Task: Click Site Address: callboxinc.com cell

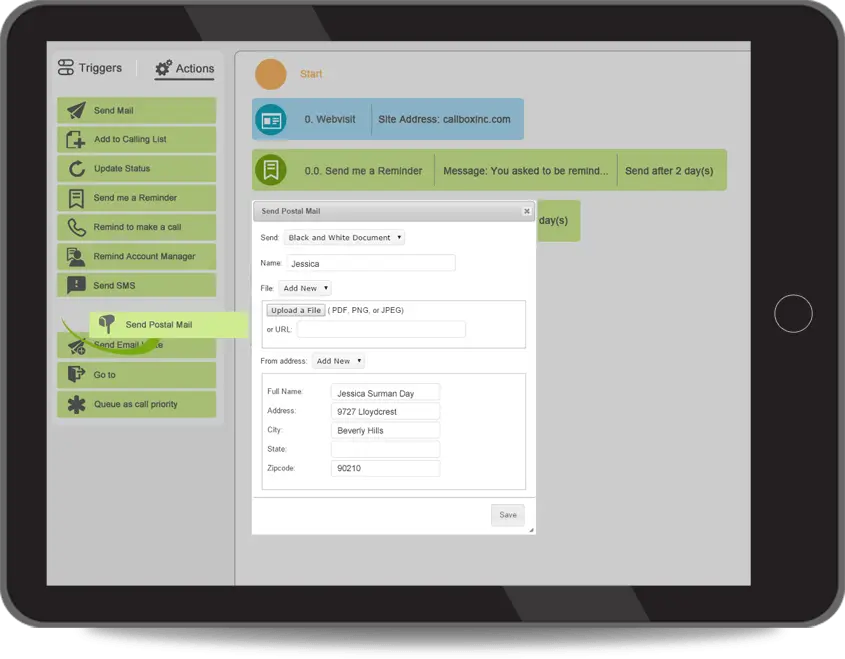Action: [x=444, y=120]
